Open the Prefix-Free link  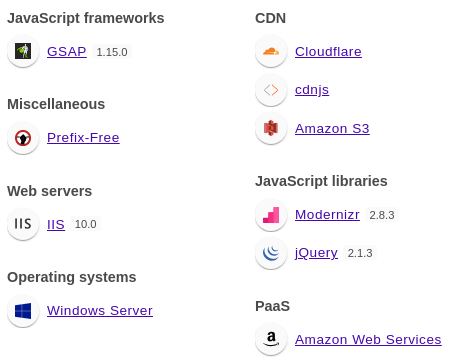pyautogui.click(x=83, y=138)
